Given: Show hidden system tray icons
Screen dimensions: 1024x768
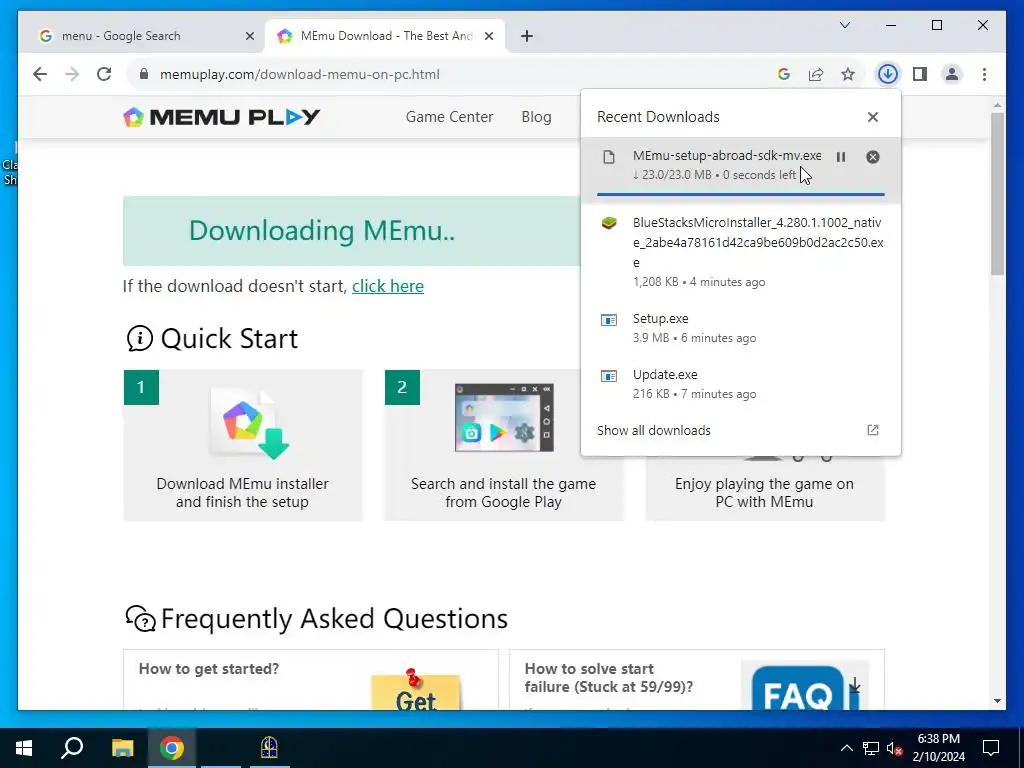Looking at the screenshot, I should [x=846, y=748].
